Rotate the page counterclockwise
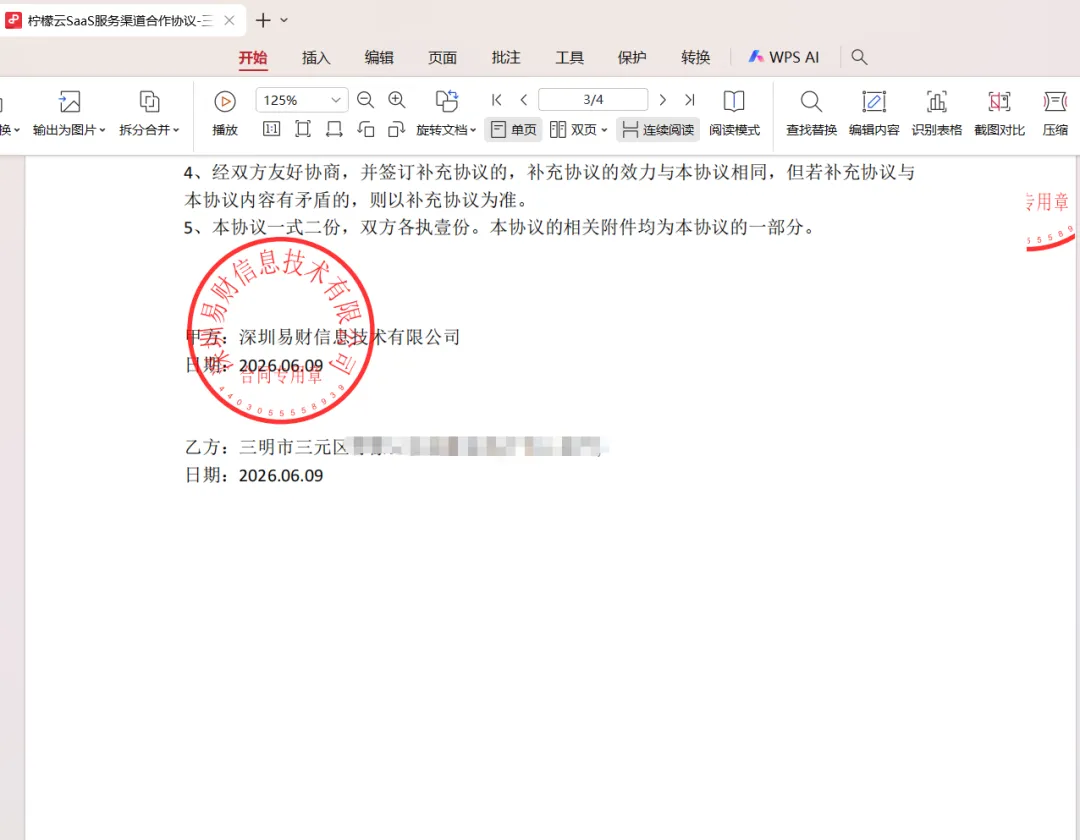This screenshot has height=840, width=1080. 366,129
